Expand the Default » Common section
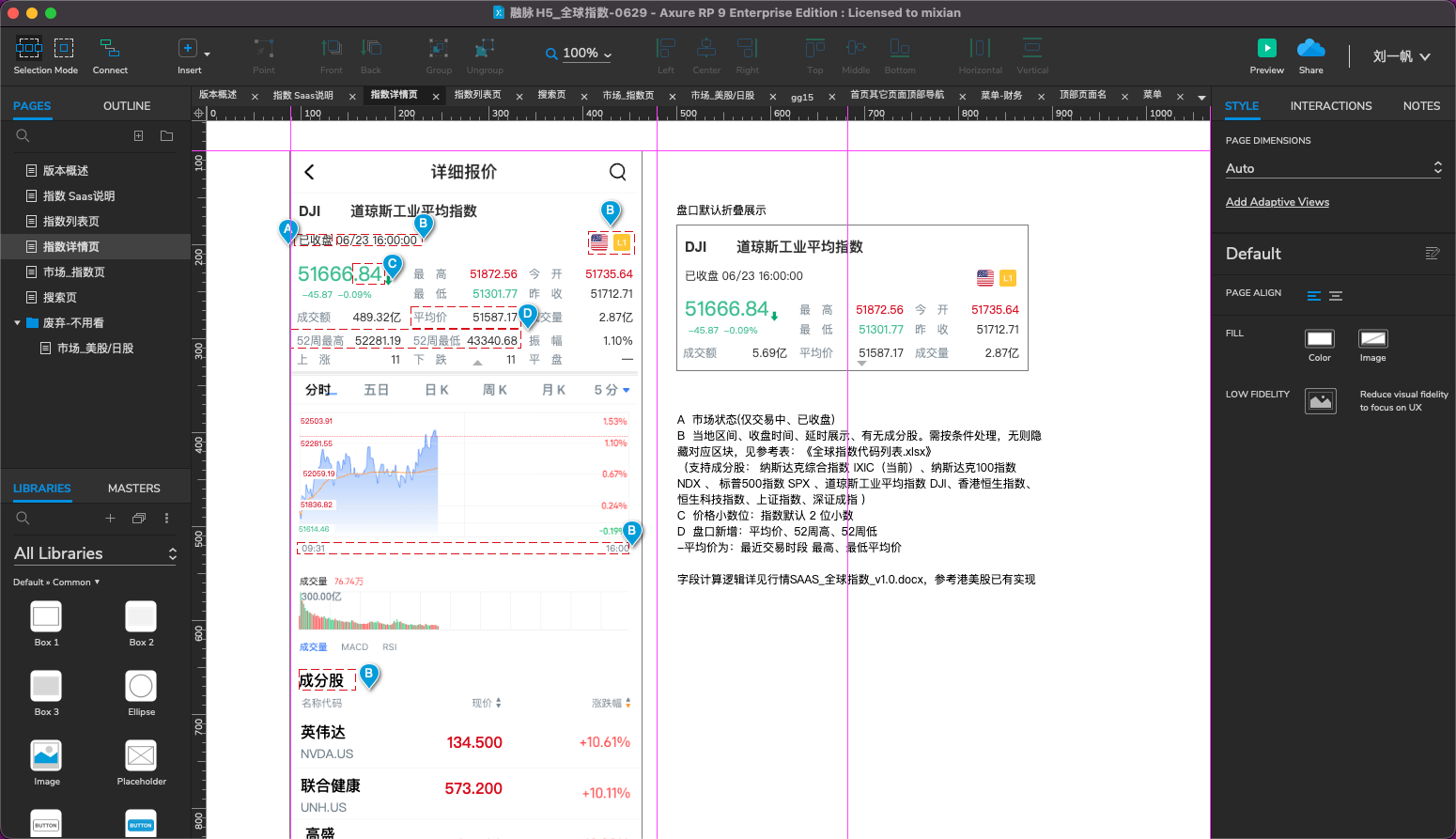 (x=56, y=583)
